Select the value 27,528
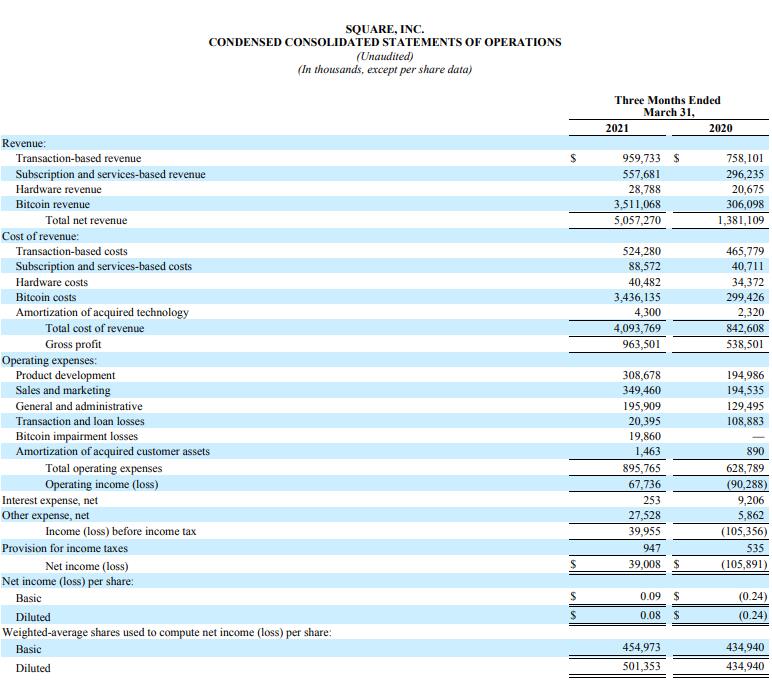 pyautogui.click(x=644, y=516)
